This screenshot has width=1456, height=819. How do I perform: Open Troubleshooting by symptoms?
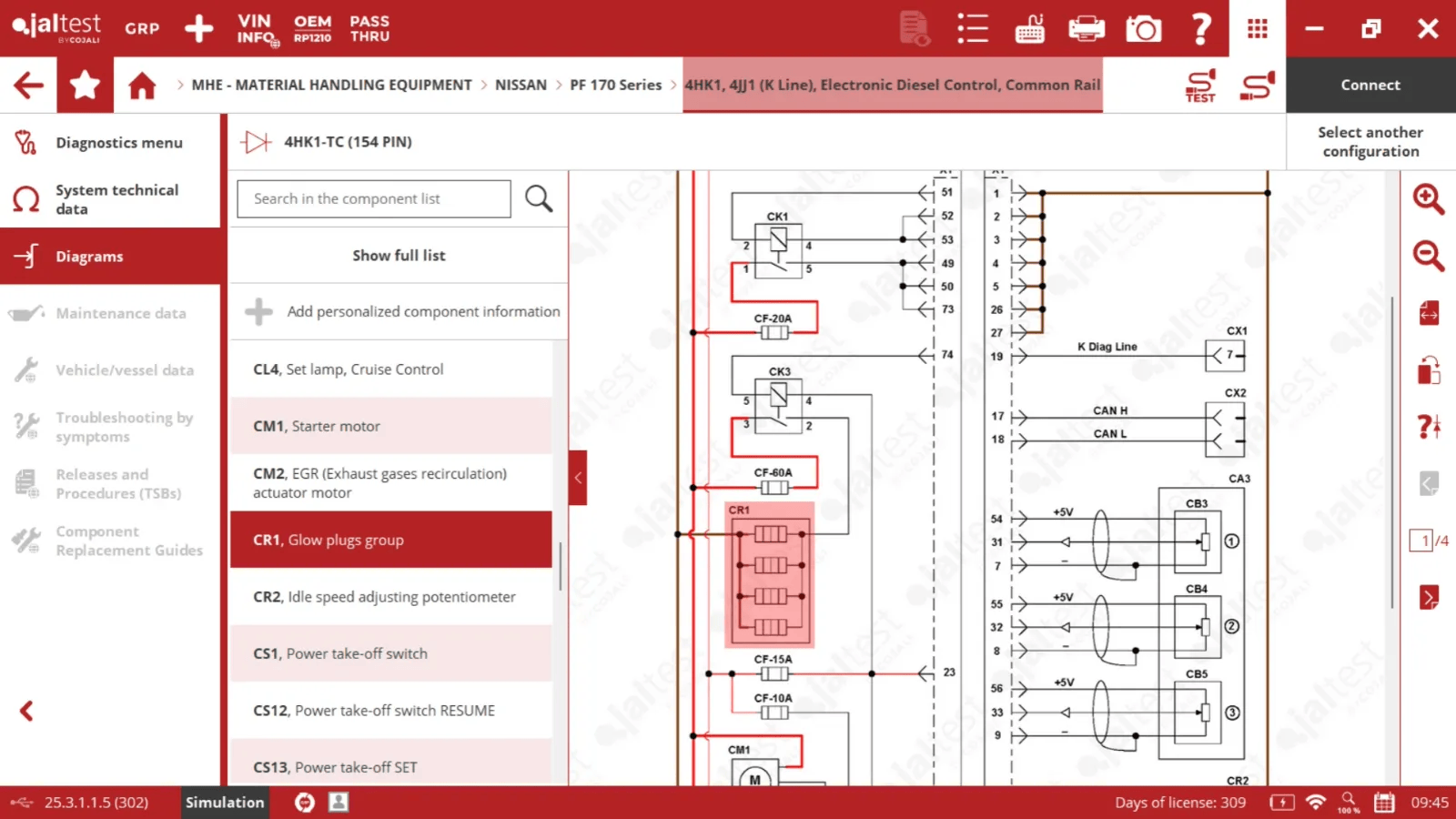[x=110, y=427]
